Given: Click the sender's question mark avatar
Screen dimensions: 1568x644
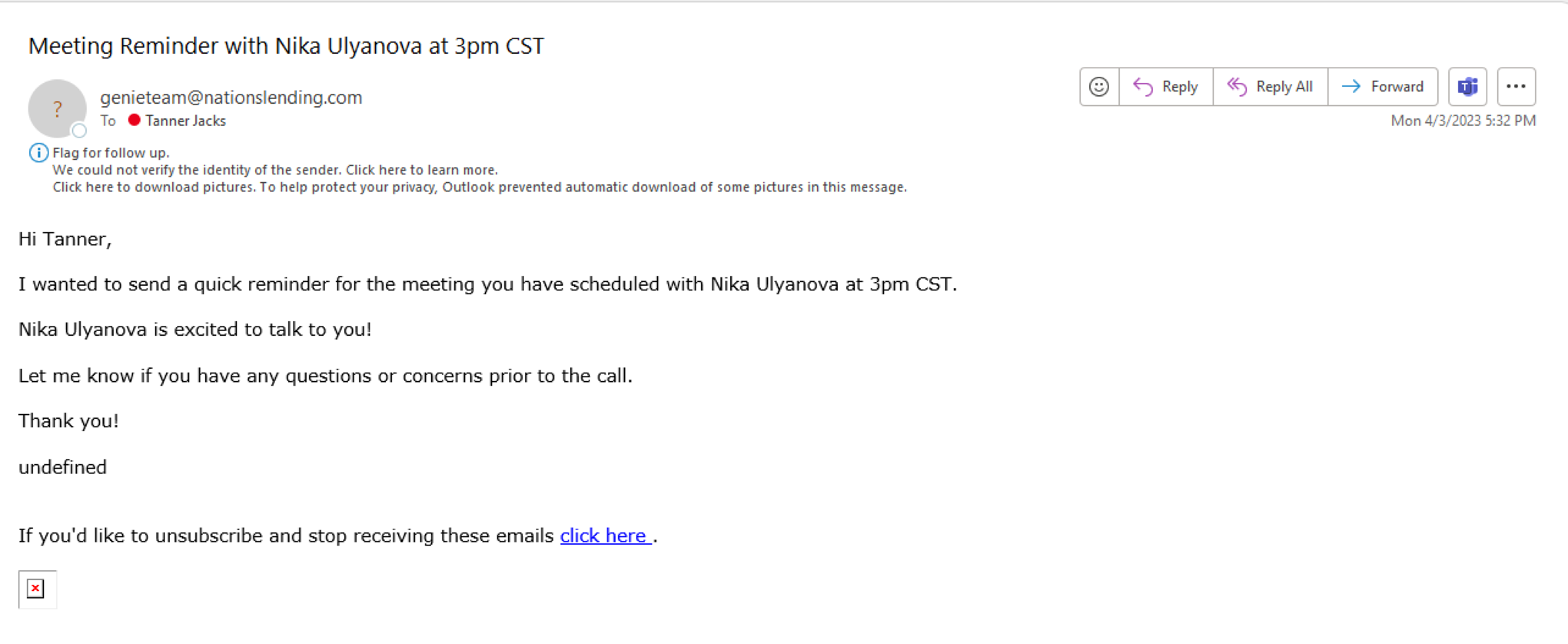Looking at the screenshot, I should tap(57, 109).
